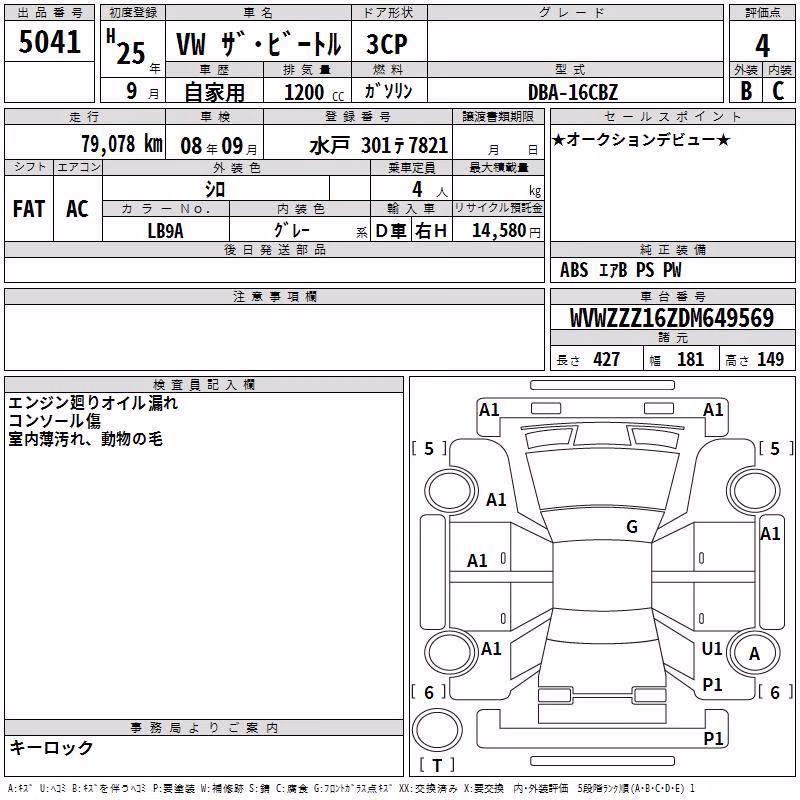Screen dimensions: 800x800
Task: Click the セールスポイント section header
Action: tap(672, 116)
